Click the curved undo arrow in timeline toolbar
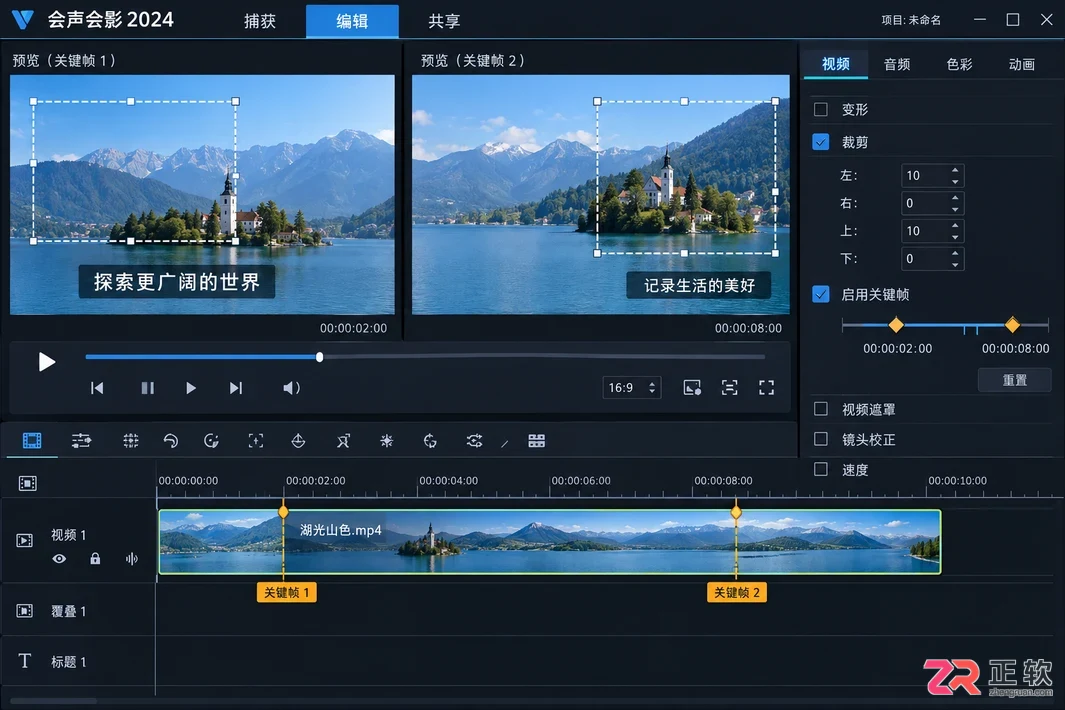The image size is (1065, 710). [x=170, y=441]
